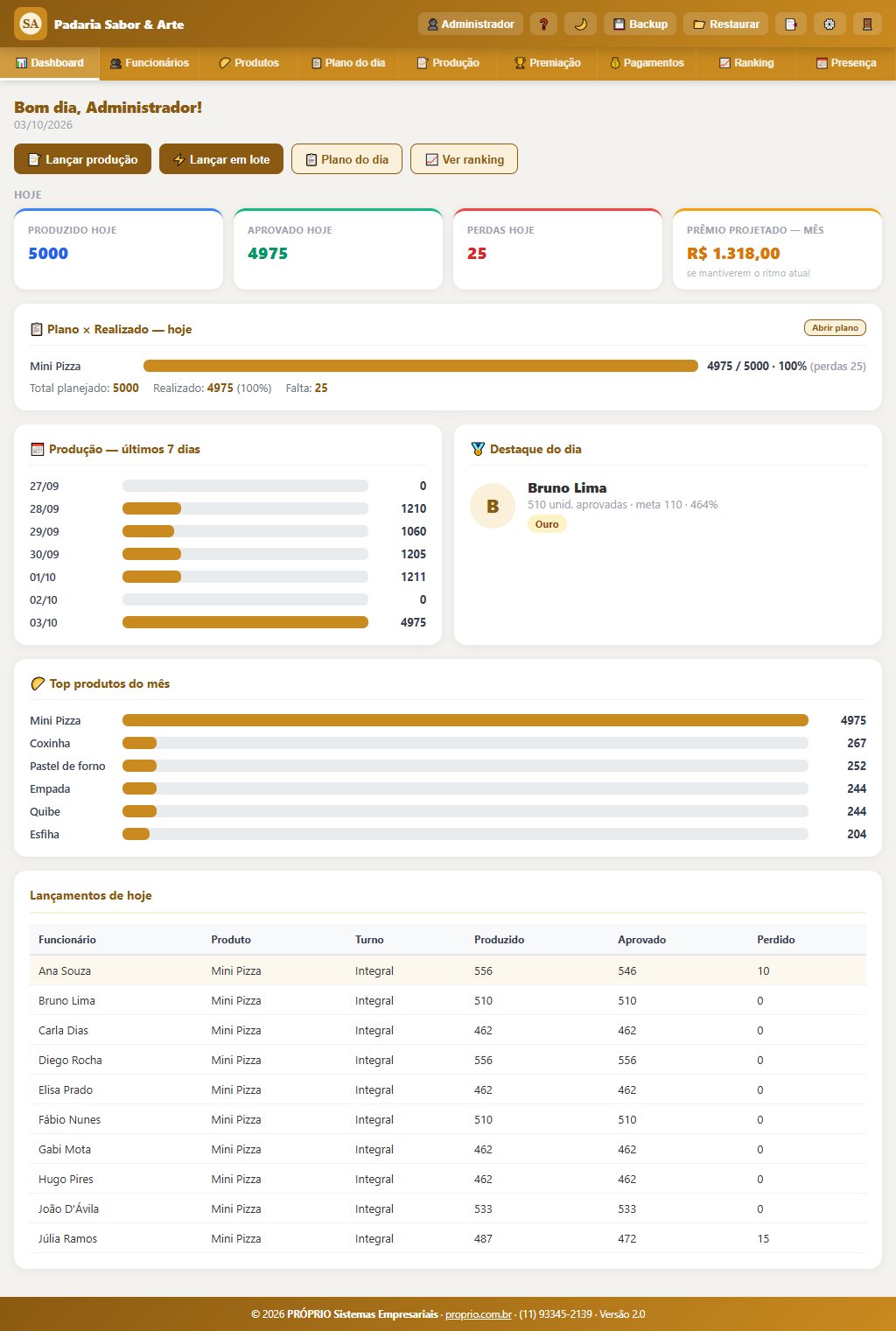Image resolution: width=896 pixels, height=1331 pixels.
Task: Open the Funcionários tab
Action: point(150,63)
